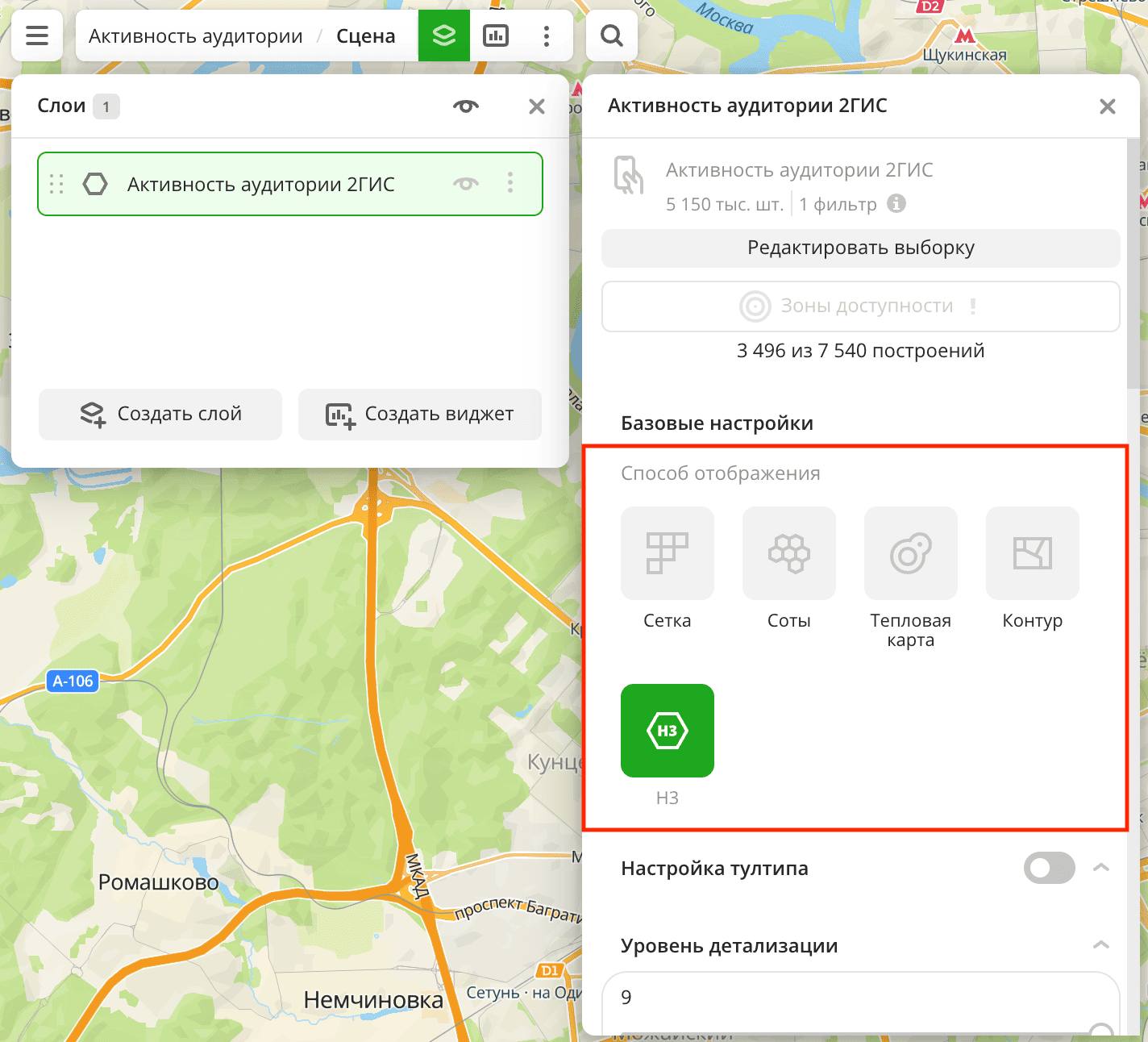Click the Редактировать выборку button

[860, 248]
